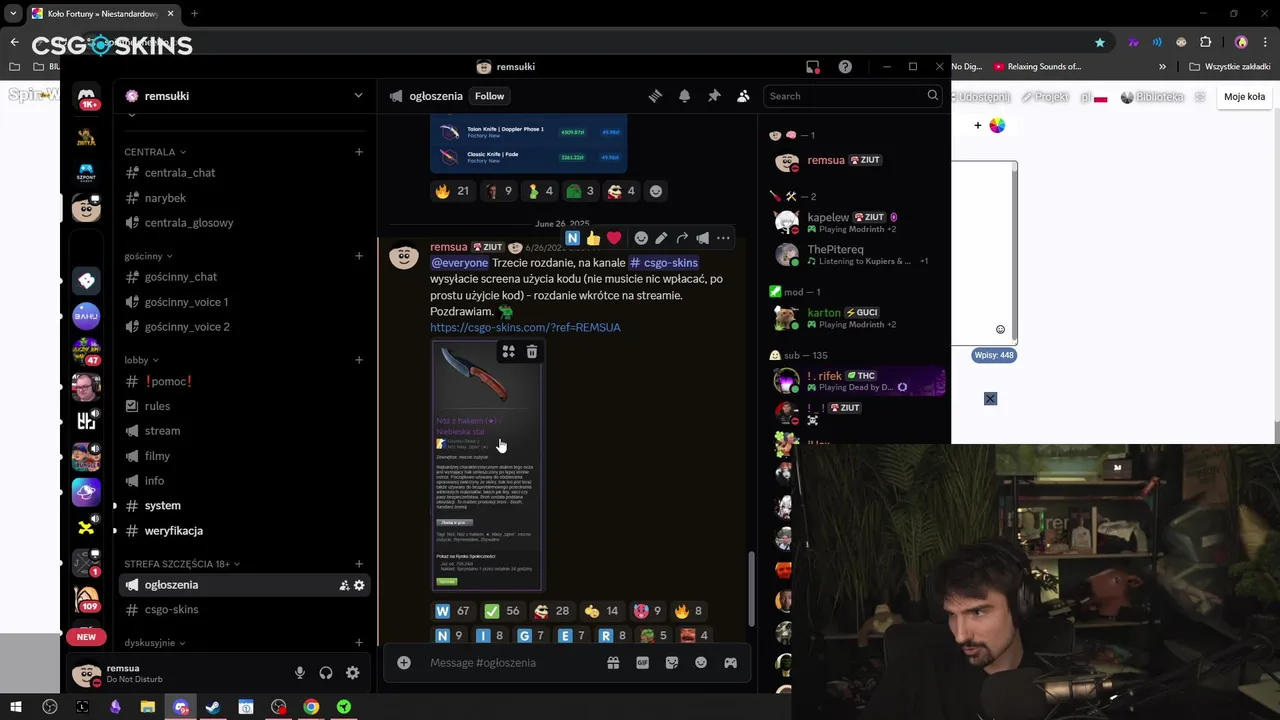Image resolution: width=1280 pixels, height=720 pixels.
Task: Open Threads icon in channel header
Action: [655, 96]
